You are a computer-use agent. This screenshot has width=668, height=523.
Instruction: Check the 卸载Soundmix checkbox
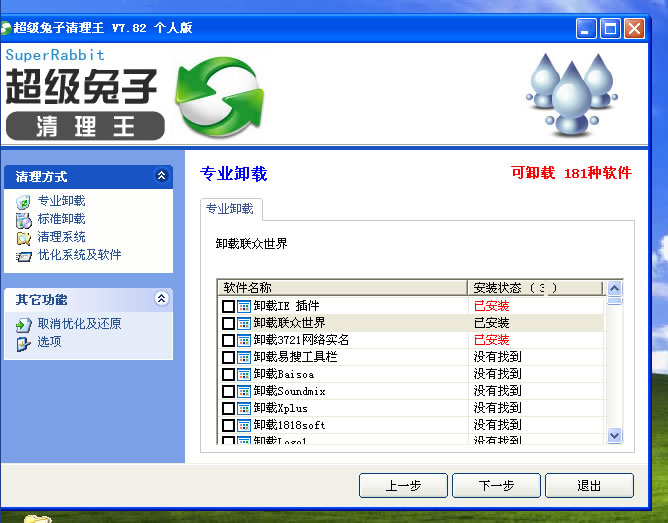[x=228, y=391]
